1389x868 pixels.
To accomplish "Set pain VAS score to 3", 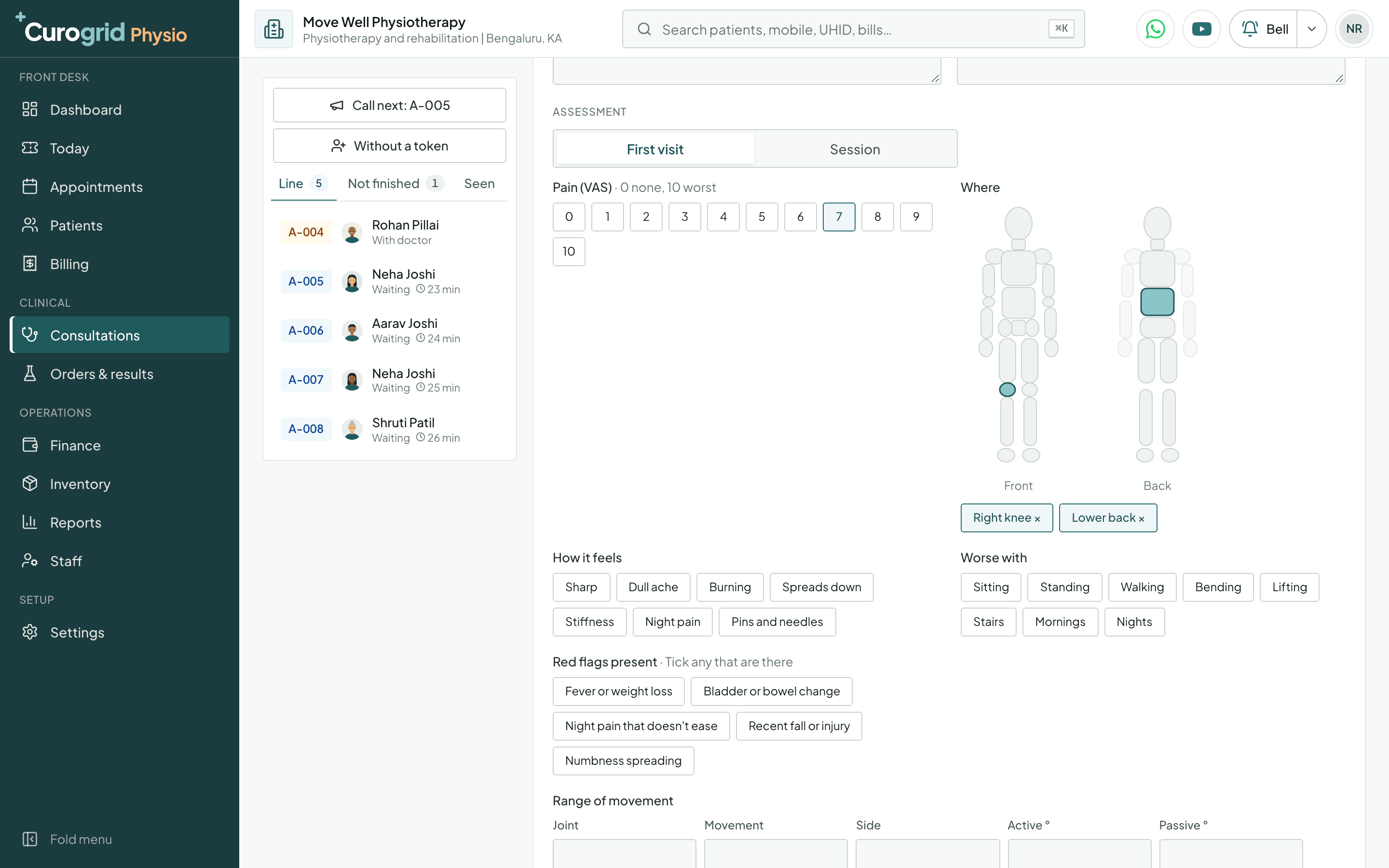I will tap(684, 217).
